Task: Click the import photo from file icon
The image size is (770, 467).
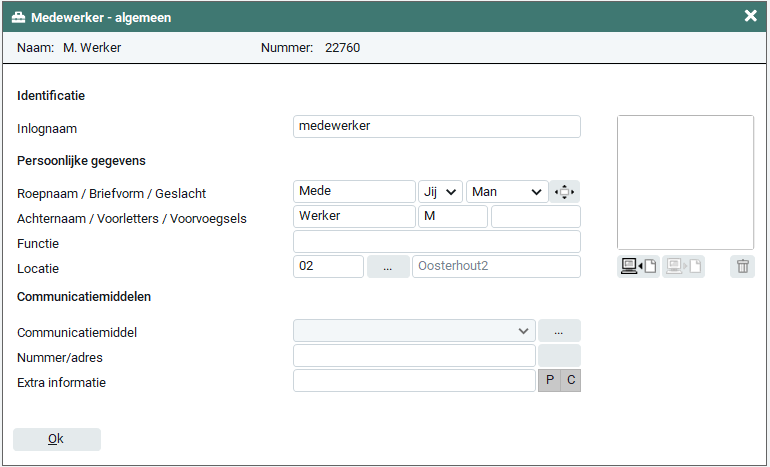Action: click(638, 267)
